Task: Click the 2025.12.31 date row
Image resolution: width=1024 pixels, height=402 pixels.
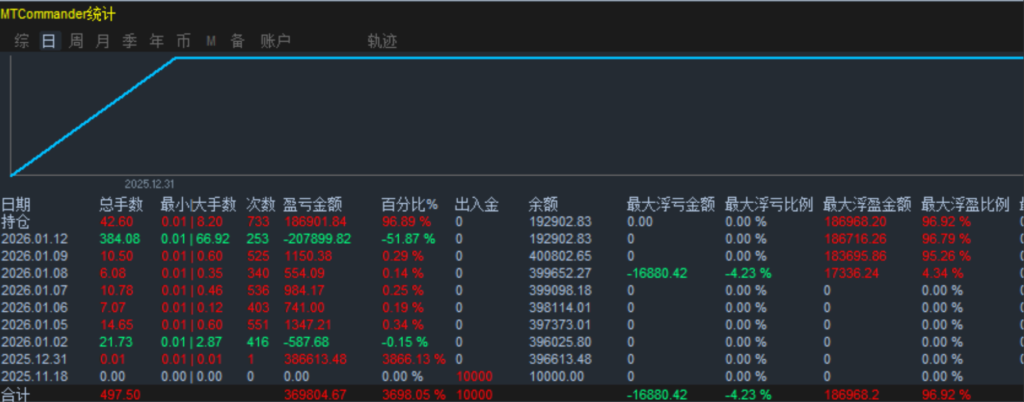Action: 32,358
